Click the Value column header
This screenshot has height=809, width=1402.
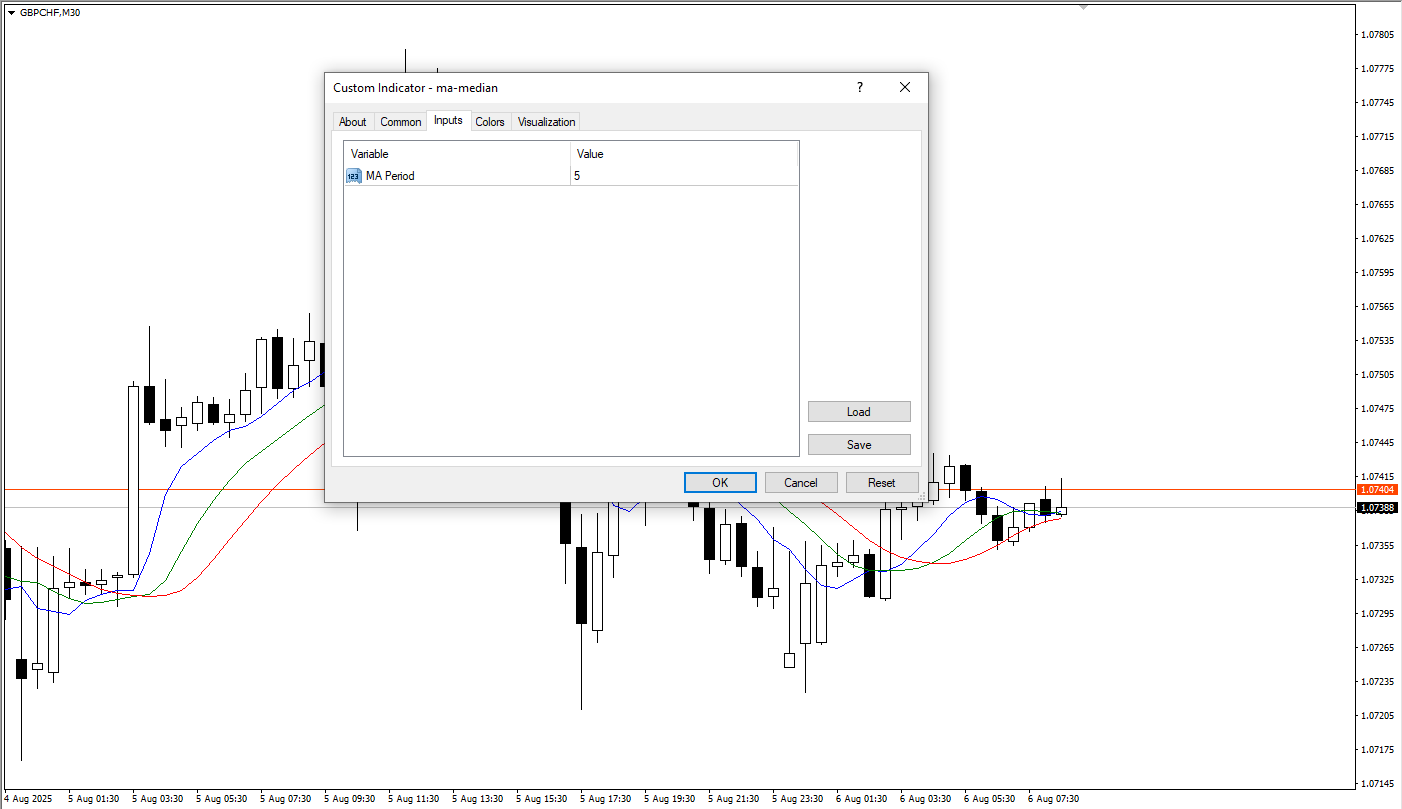click(684, 154)
